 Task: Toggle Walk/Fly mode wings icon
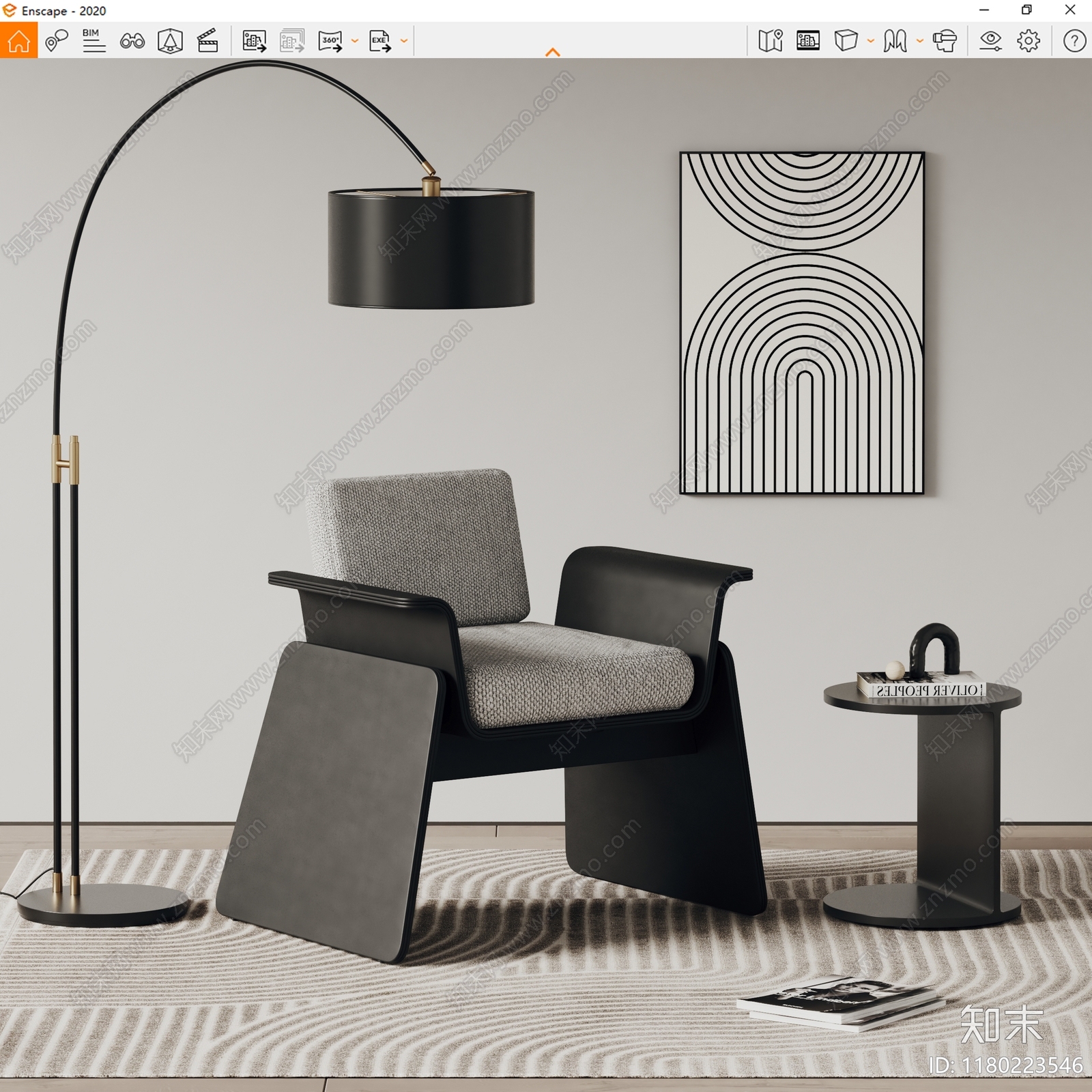tap(895, 41)
